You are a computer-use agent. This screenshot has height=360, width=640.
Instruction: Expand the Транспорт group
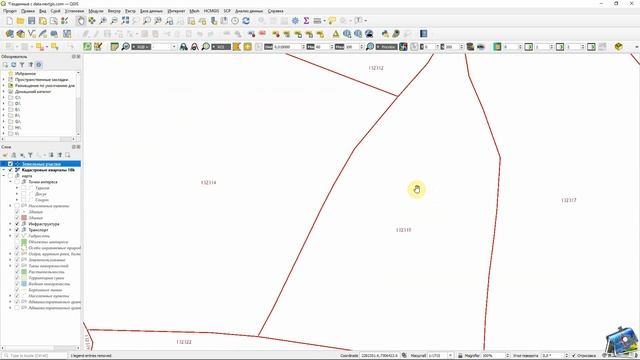11,230
